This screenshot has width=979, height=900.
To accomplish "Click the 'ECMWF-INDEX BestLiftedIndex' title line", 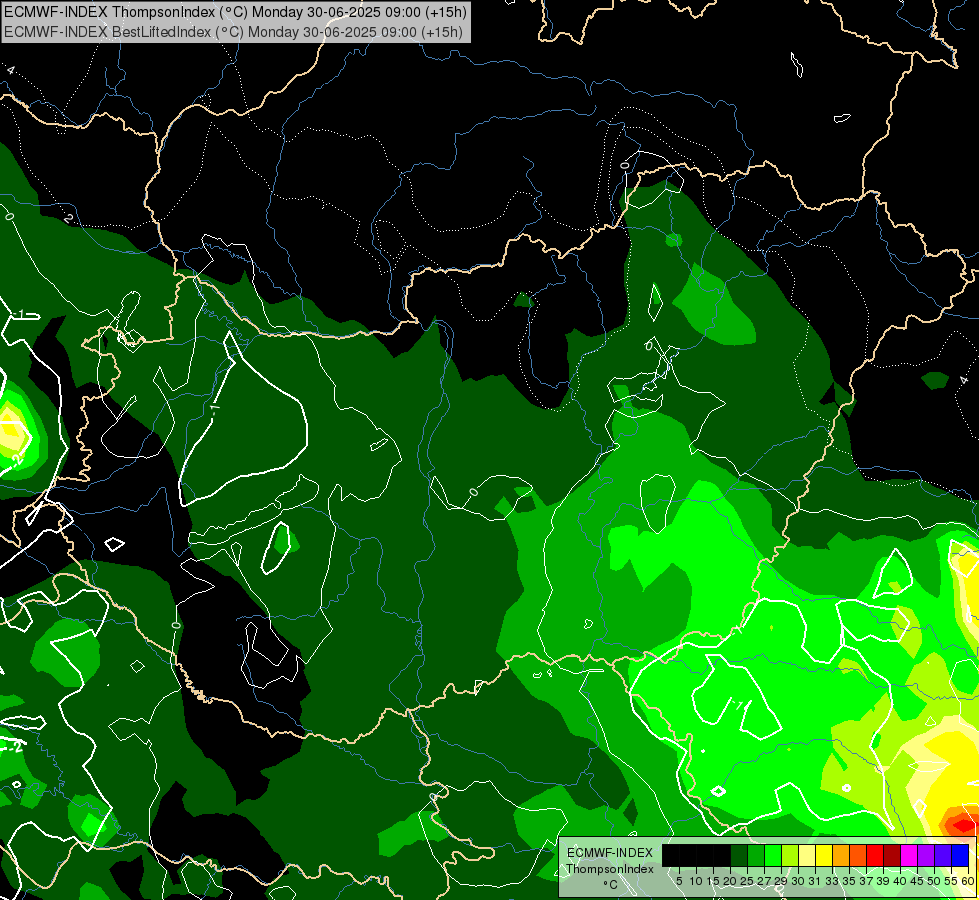I will tap(234, 31).
